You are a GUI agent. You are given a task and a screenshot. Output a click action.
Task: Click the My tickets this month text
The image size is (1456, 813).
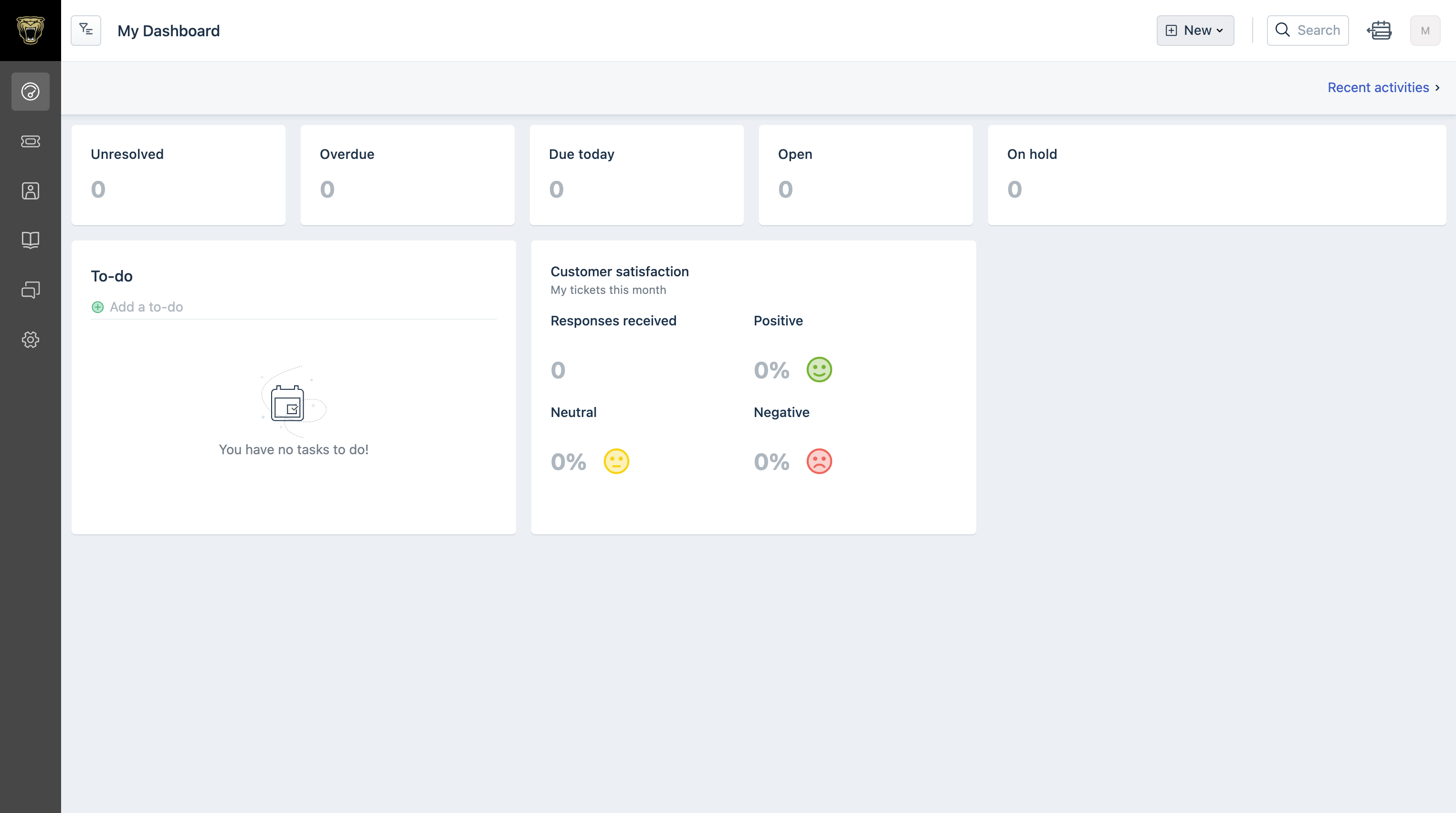point(608,290)
